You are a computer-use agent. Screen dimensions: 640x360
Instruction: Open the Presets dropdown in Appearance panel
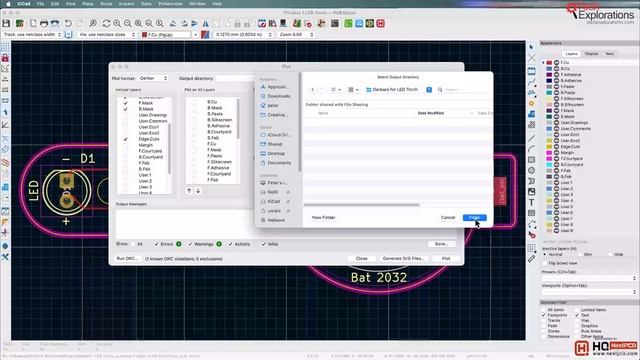pyautogui.click(x=589, y=278)
